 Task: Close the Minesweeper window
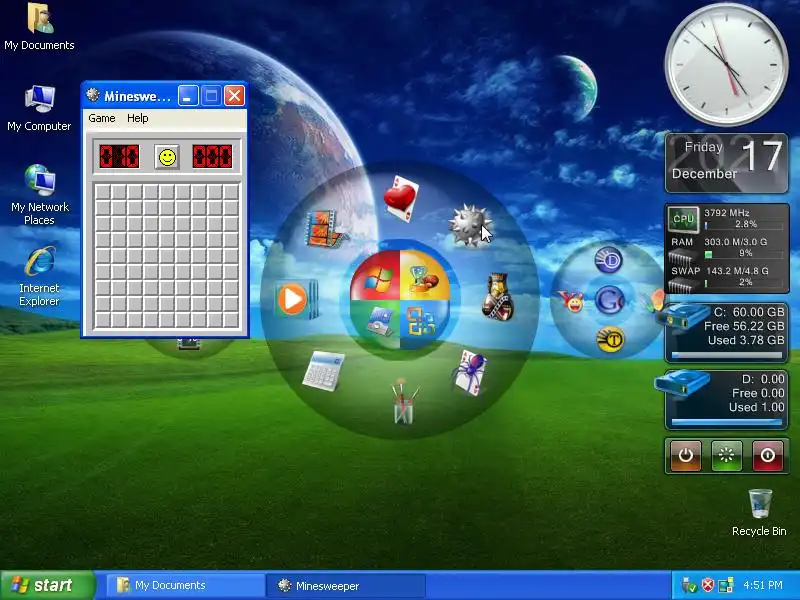pyautogui.click(x=234, y=96)
